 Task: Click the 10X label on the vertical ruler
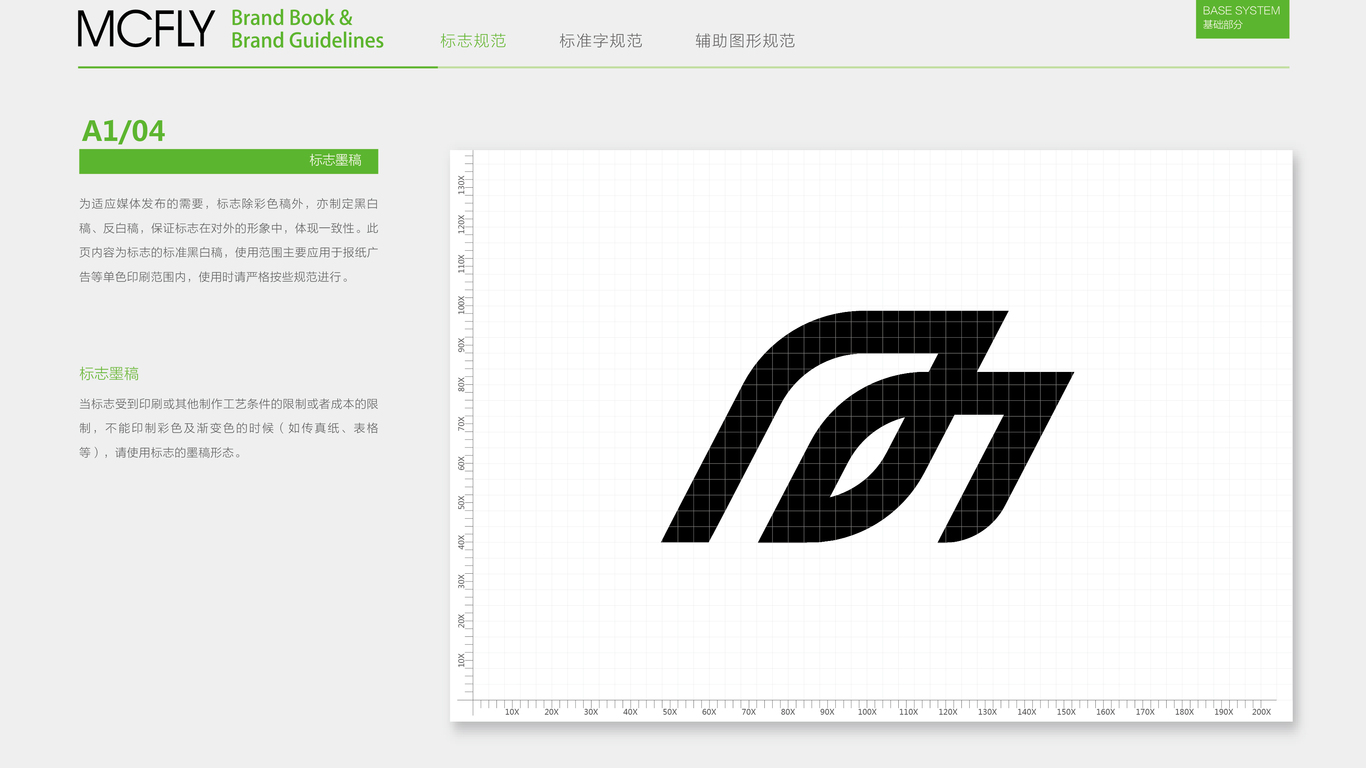tap(461, 660)
